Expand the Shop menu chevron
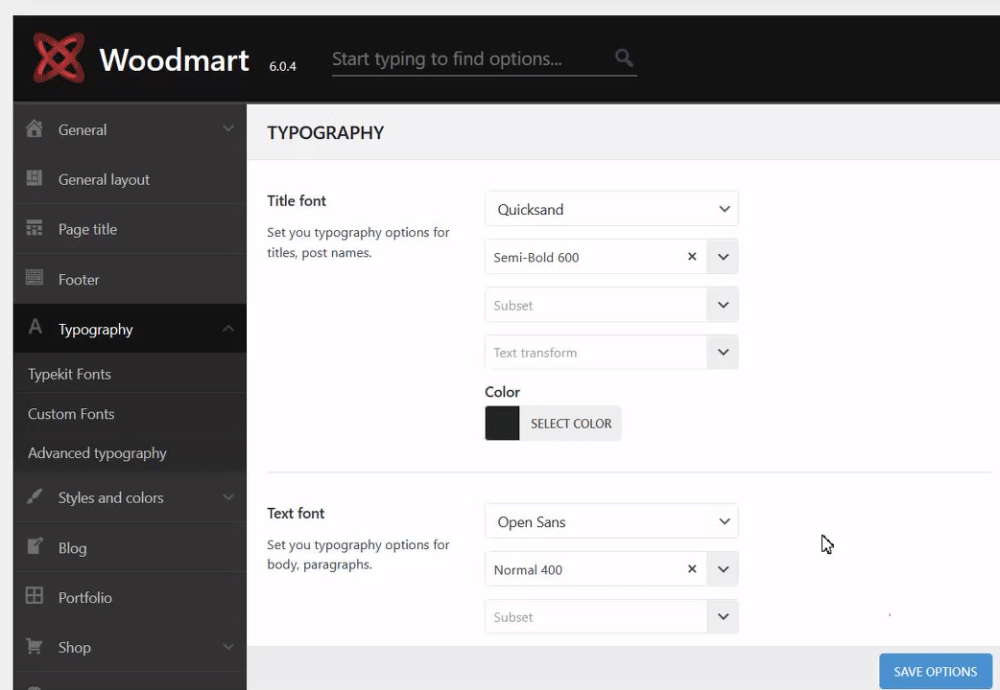Screen dimensions: 1000x690 [x=228, y=647]
